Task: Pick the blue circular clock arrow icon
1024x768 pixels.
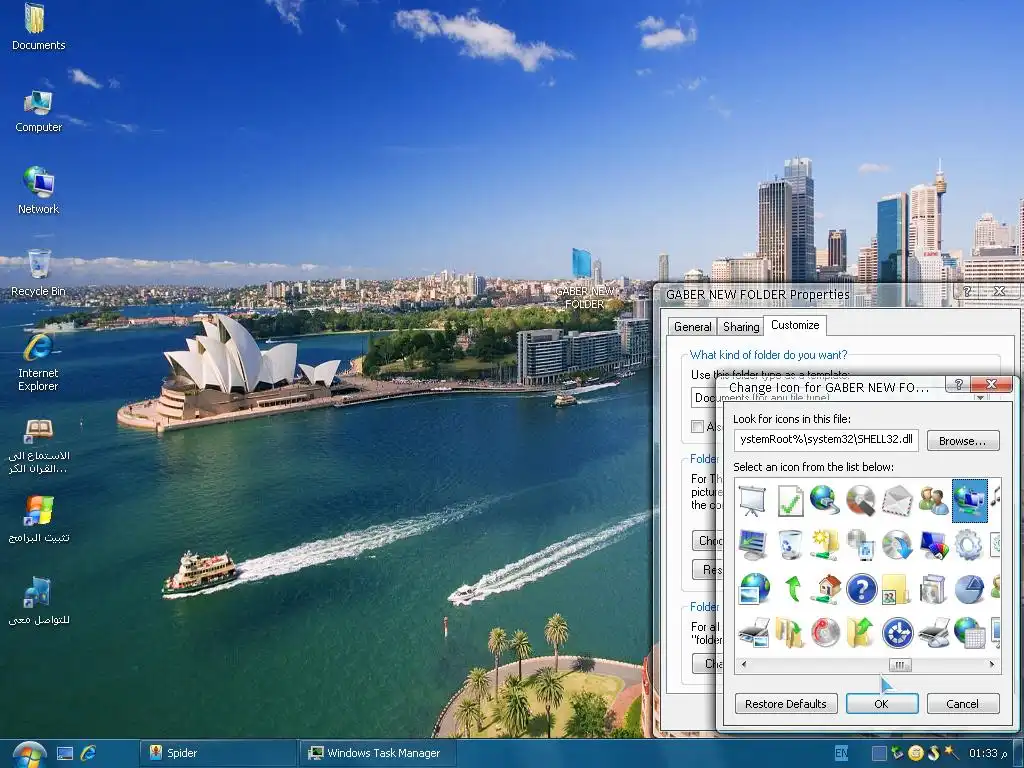Action: (x=897, y=632)
